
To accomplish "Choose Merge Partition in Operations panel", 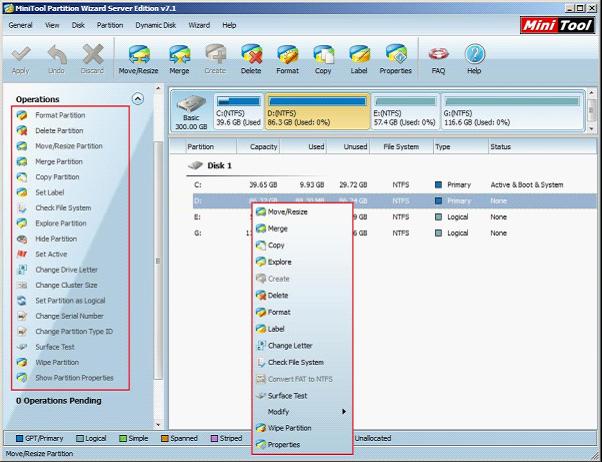I will point(59,162).
